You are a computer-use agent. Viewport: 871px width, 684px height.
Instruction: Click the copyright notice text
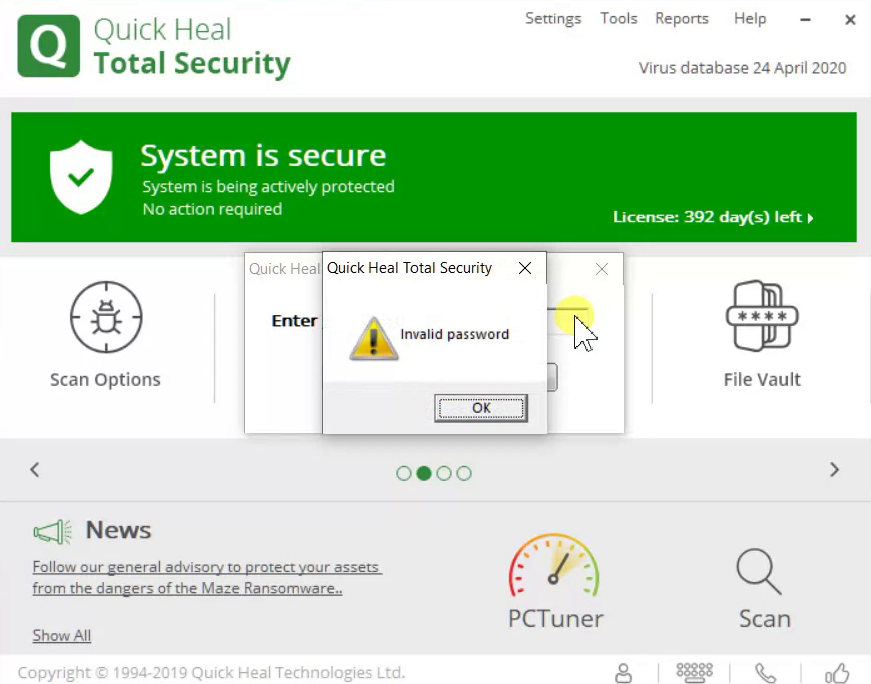click(212, 673)
